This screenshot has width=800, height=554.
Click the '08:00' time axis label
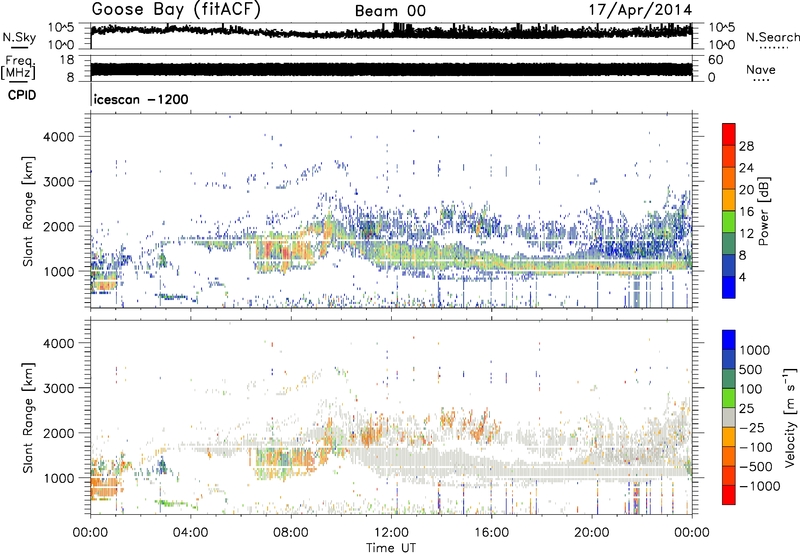tap(291, 533)
